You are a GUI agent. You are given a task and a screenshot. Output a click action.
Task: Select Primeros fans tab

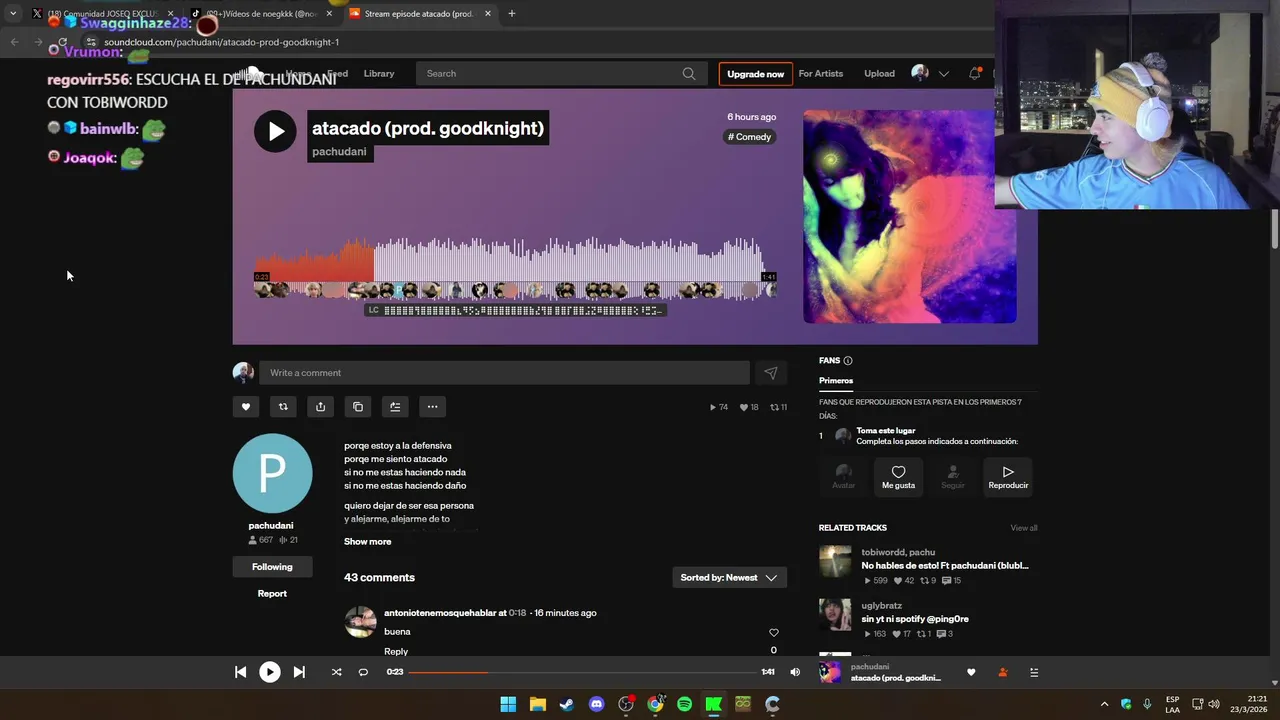coord(836,381)
